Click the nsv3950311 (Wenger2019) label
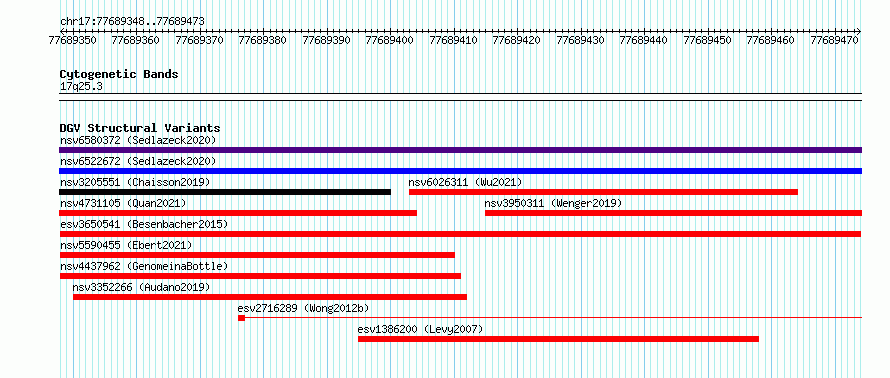Image resolution: width=890 pixels, height=378 pixels. click(x=553, y=203)
